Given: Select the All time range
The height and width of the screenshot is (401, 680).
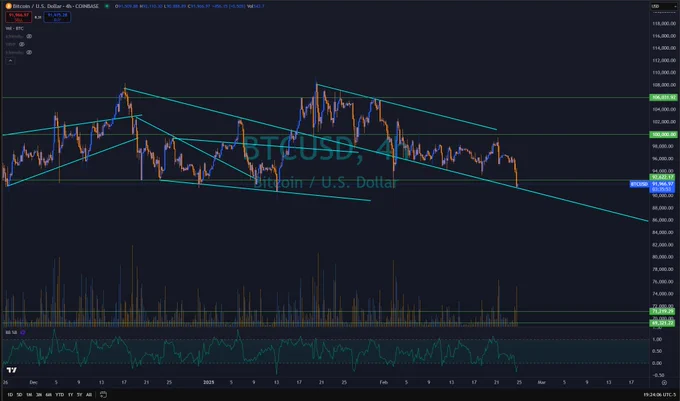Looking at the screenshot, I should (x=89, y=394).
